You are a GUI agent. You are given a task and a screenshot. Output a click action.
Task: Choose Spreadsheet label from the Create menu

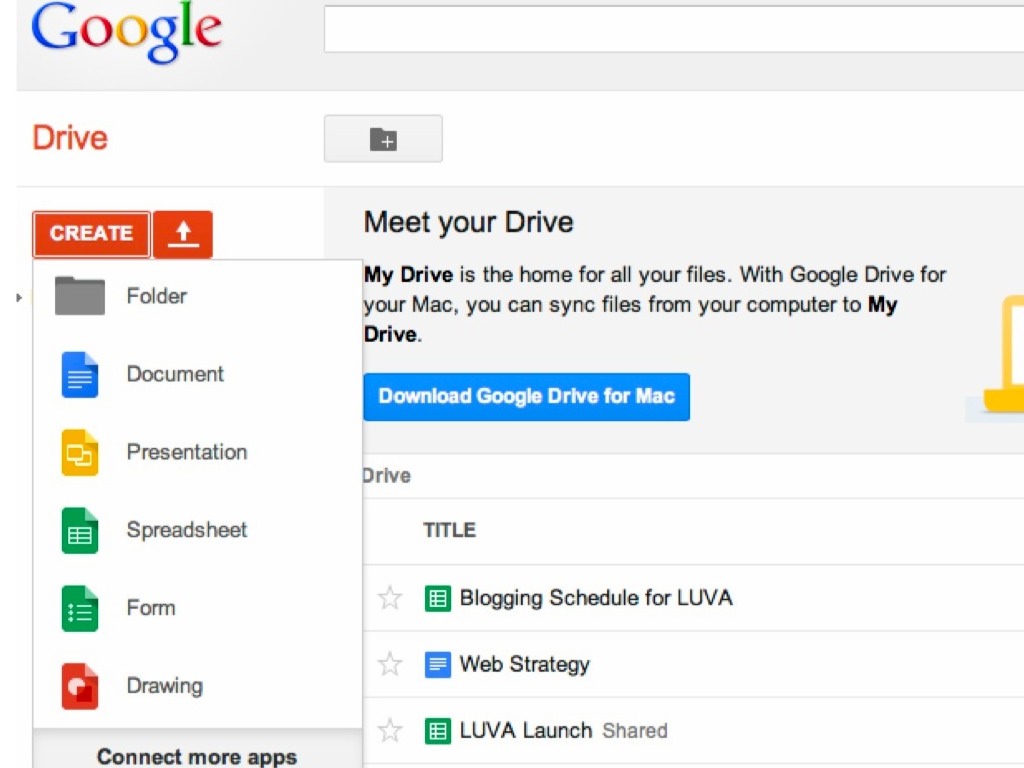click(187, 530)
